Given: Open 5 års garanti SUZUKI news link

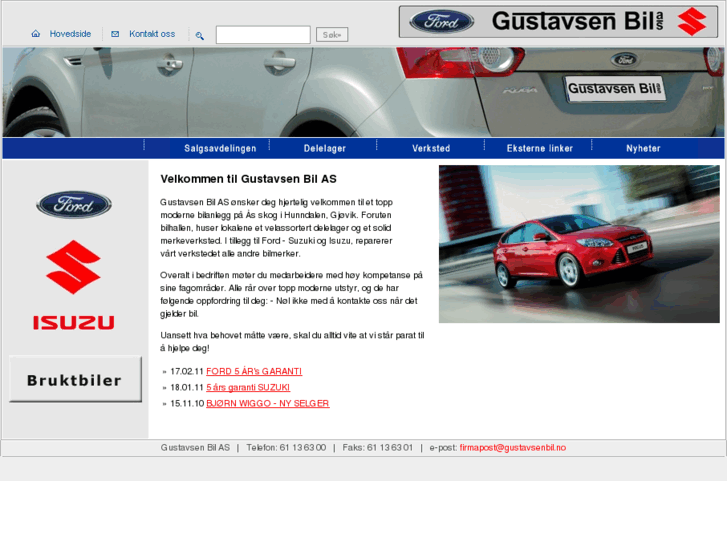Looking at the screenshot, I should (248, 387).
